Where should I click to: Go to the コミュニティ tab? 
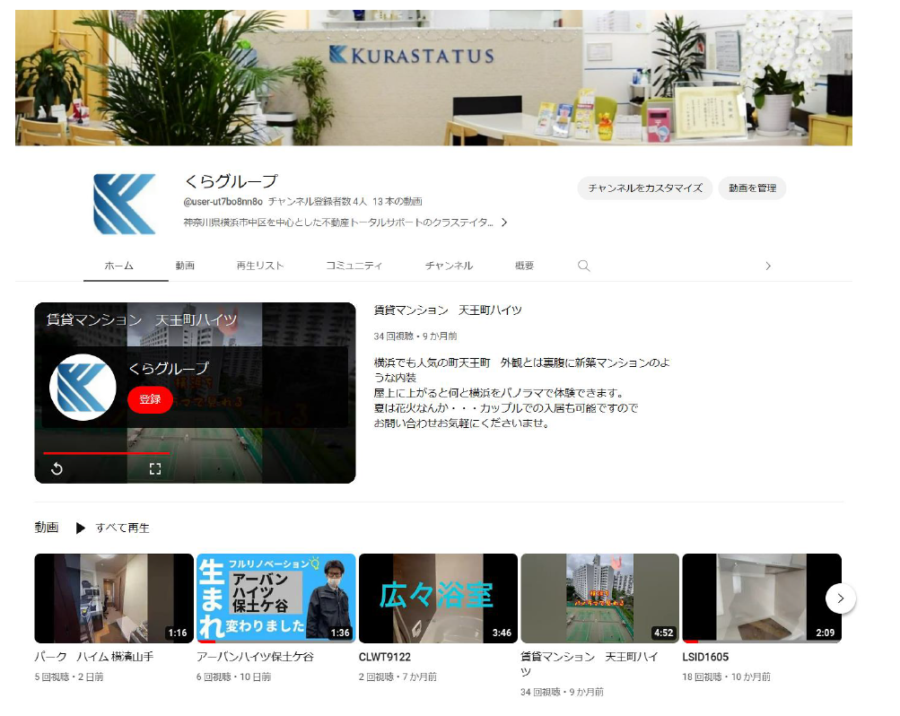(354, 266)
